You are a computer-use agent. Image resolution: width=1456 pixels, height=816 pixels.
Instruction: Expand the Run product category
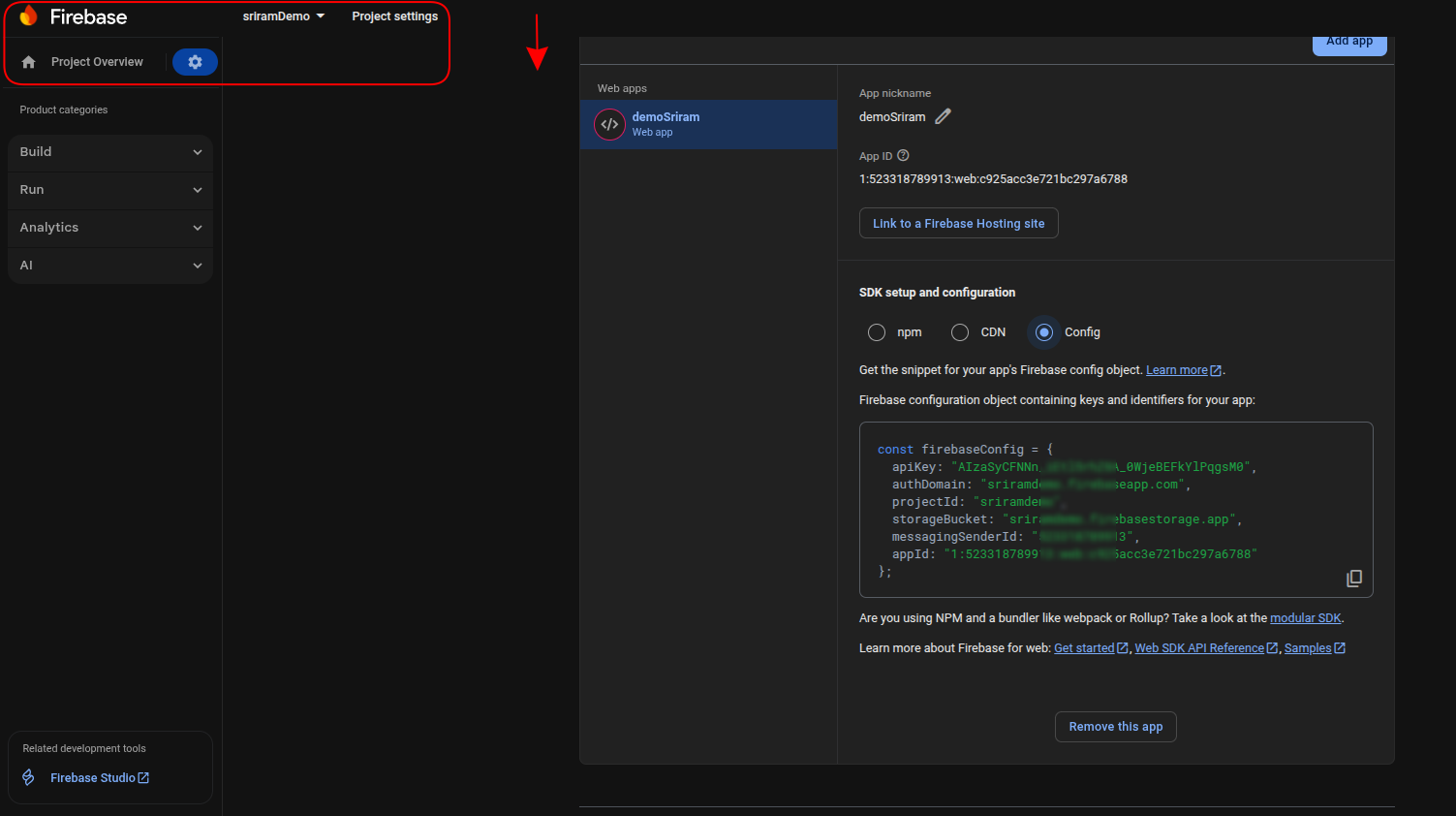(110, 190)
